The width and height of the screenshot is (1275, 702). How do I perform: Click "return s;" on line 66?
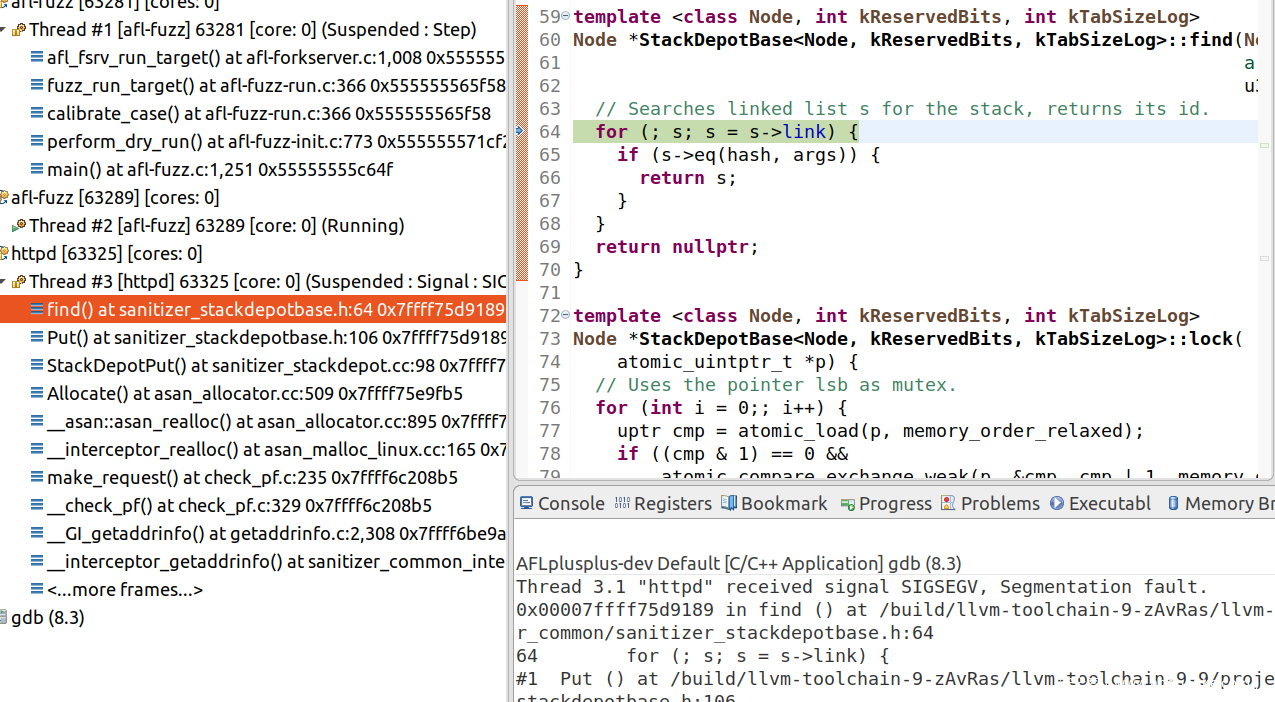(688, 177)
